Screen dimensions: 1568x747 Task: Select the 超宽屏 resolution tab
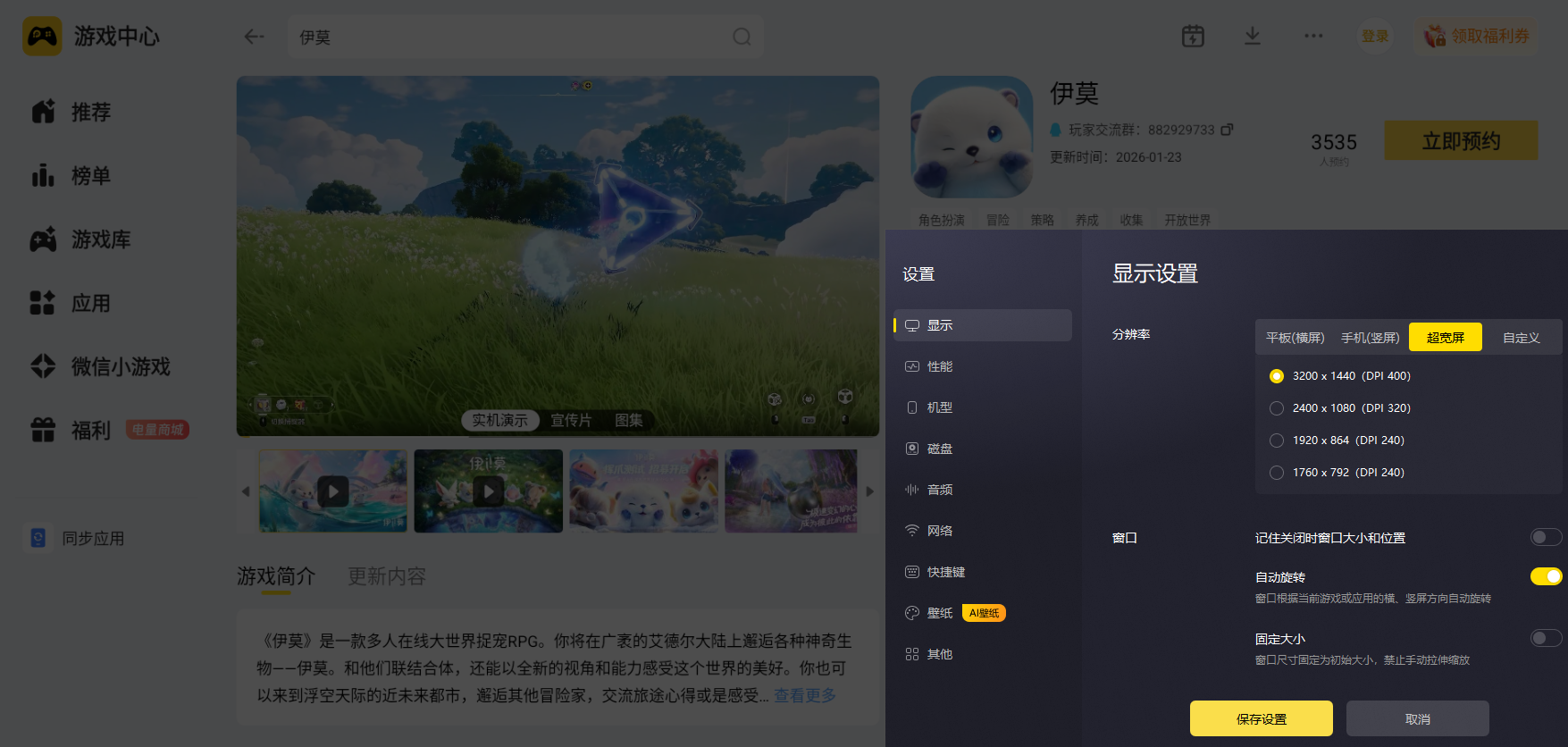pos(1446,337)
